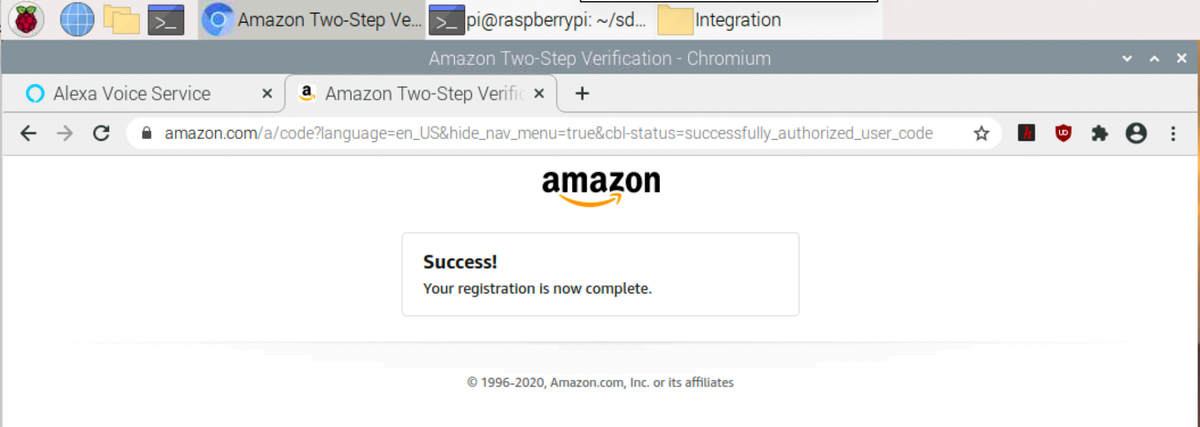The height and width of the screenshot is (427, 1200).
Task: Click the browser forward arrow
Action: [65, 133]
